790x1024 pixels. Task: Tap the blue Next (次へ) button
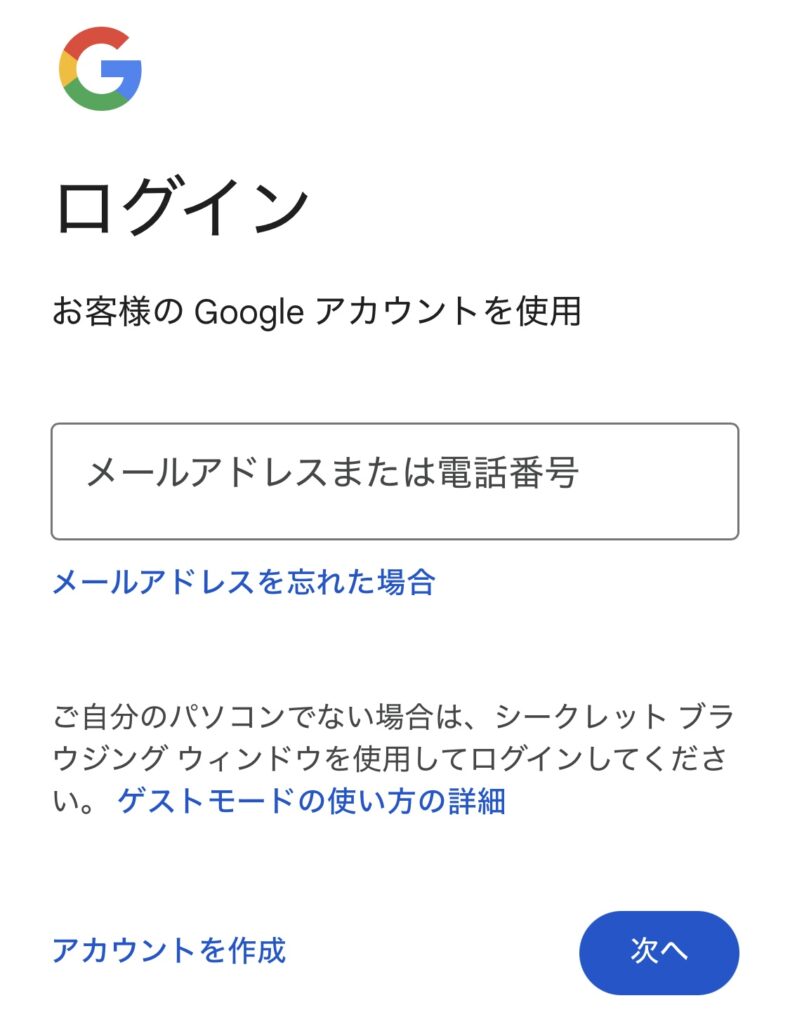click(x=658, y=952)
